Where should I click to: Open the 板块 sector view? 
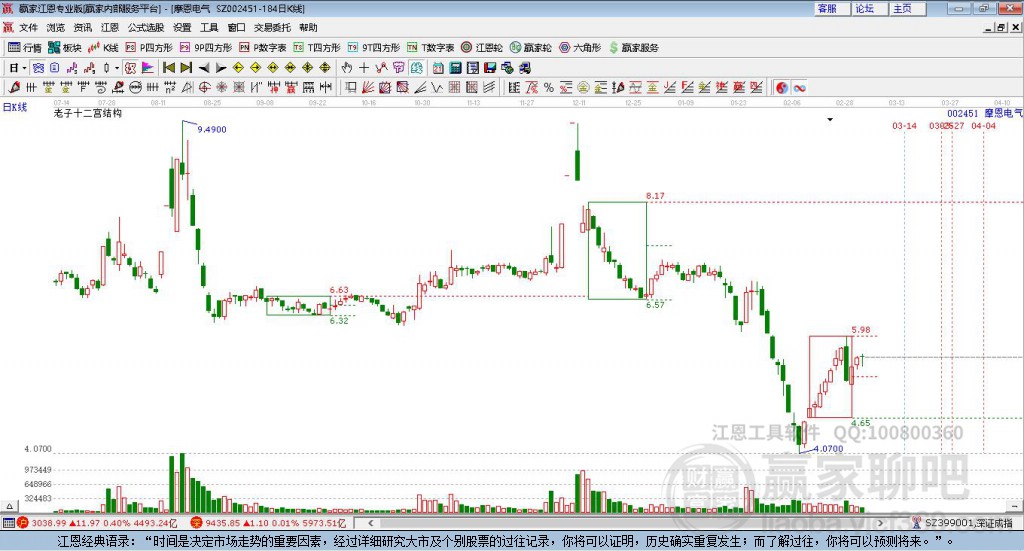64,48
